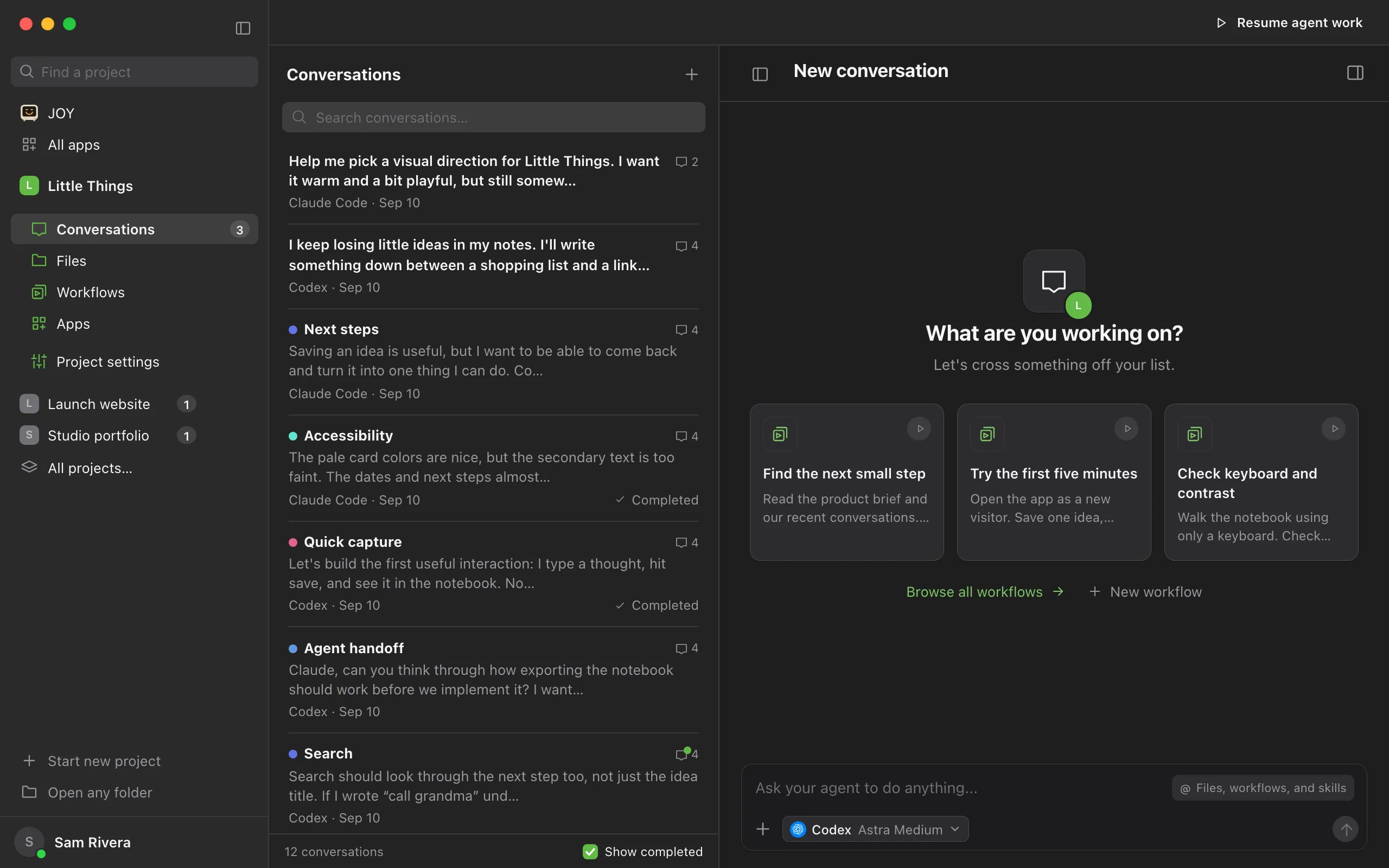Click the Ask your agent to do anything field
The height and width of the screenshot is (868, 1389).
(959, 788)
